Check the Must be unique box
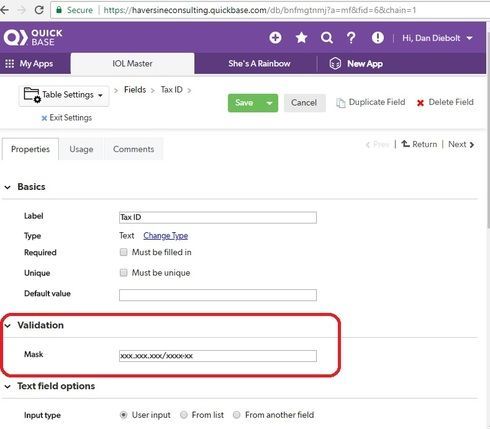Viewport: 490px width, 429px height. coord(123,273)
